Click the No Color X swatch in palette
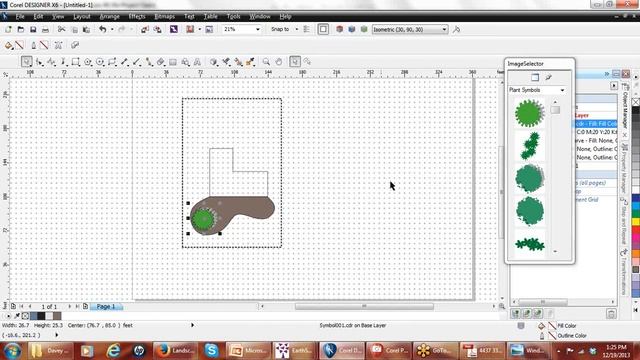Screen dimensions: 640x360 click(x=636, y=102)
